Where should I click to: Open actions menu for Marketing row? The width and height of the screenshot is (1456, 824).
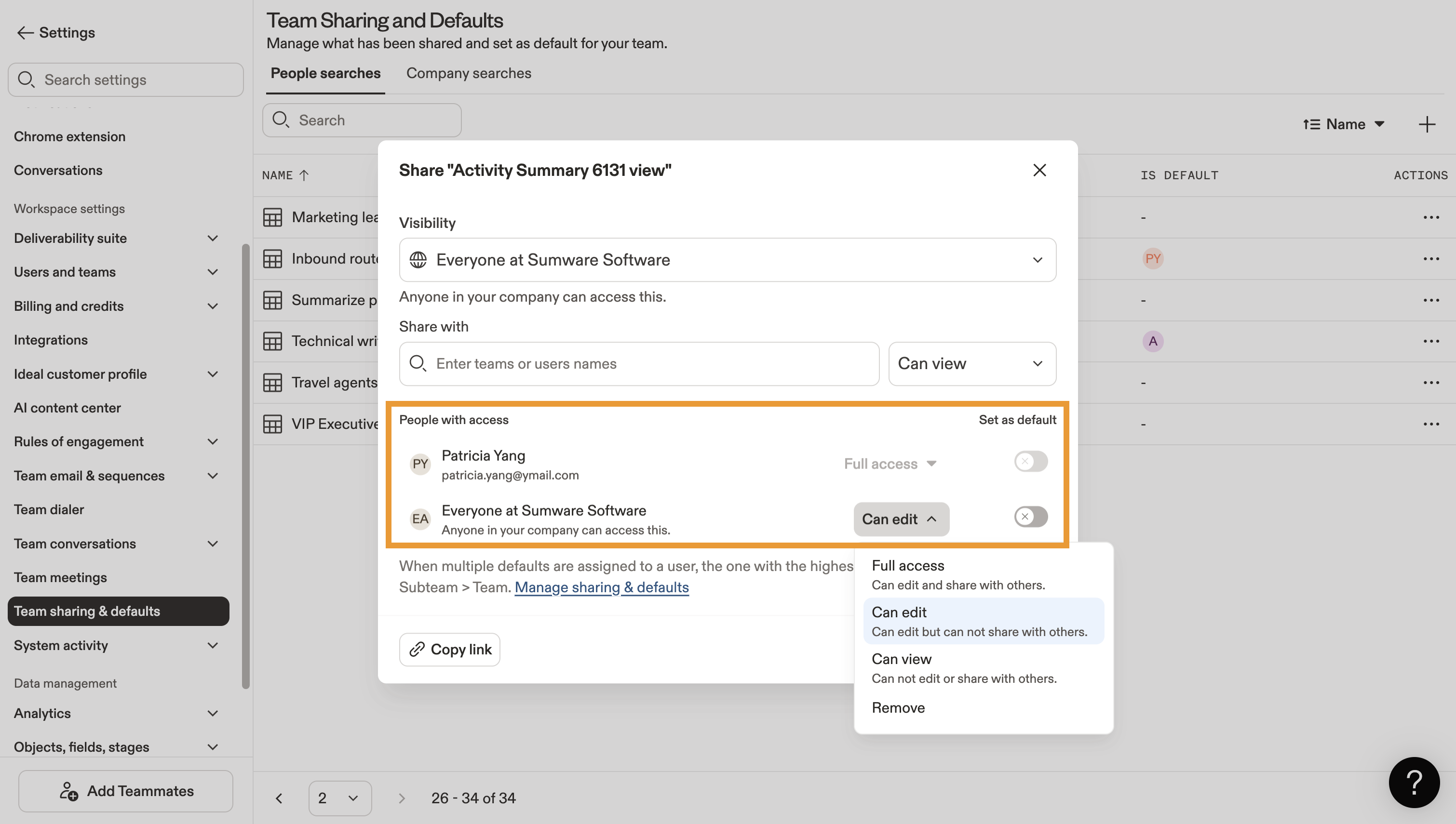(1430, 217)
